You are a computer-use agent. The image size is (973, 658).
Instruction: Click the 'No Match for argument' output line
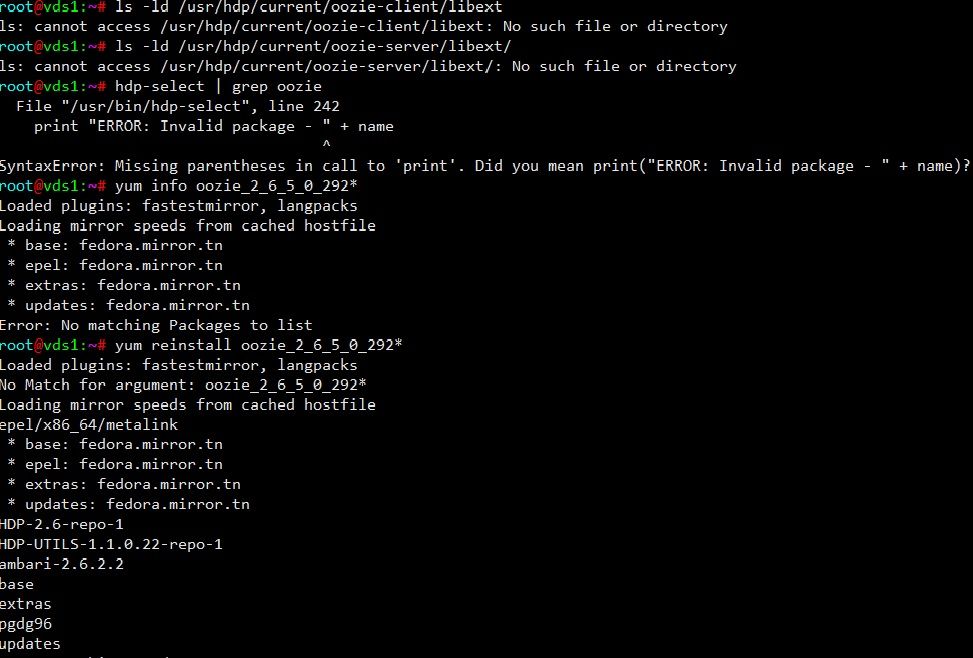[183, 385]
